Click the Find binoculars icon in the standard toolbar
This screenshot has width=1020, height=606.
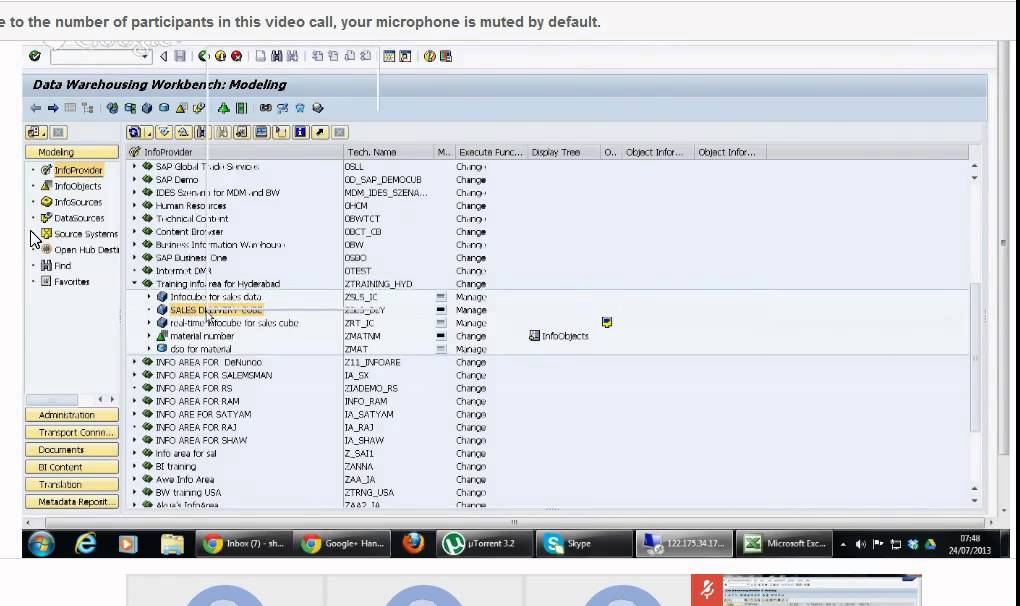(x=276, y=57)
